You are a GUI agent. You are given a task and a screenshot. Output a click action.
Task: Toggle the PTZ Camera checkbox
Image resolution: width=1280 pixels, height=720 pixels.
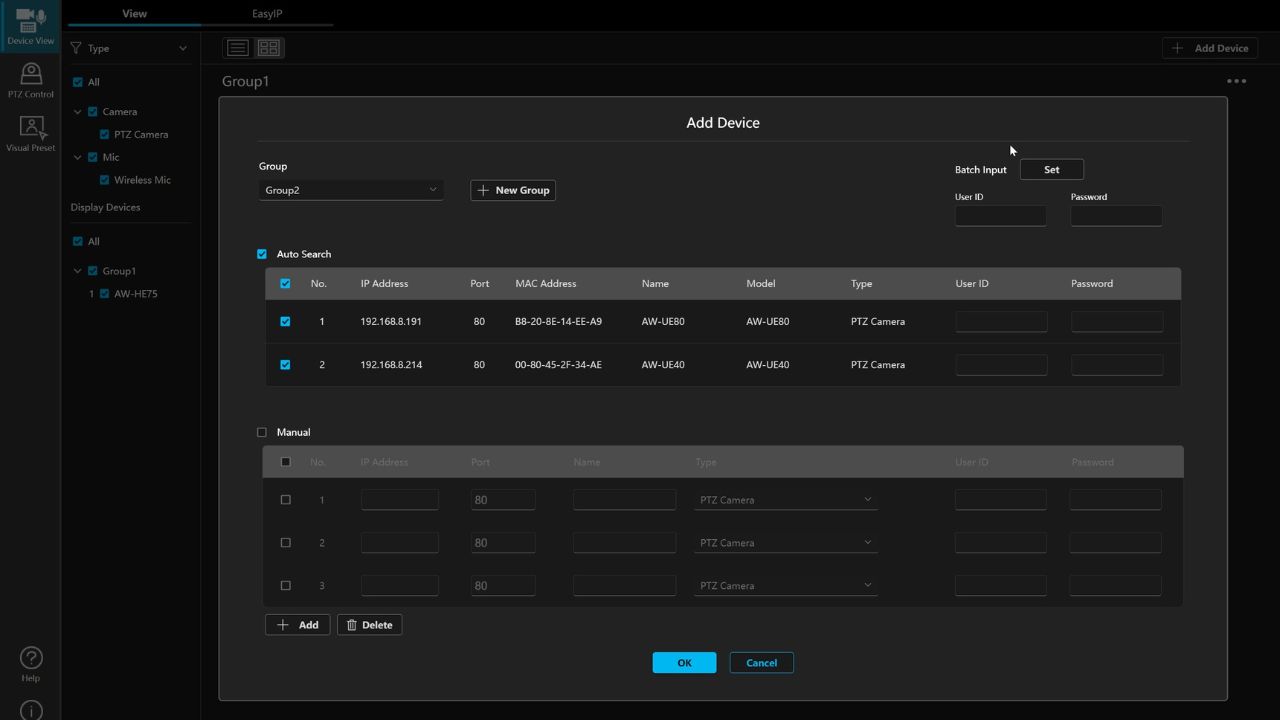point(104,134)
